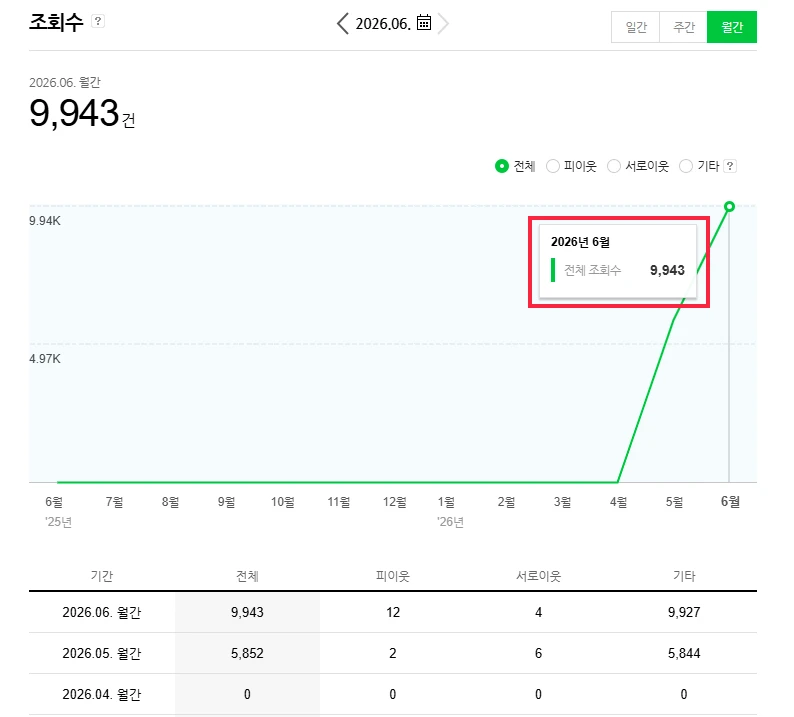Click the 8월 axis label

170,502
